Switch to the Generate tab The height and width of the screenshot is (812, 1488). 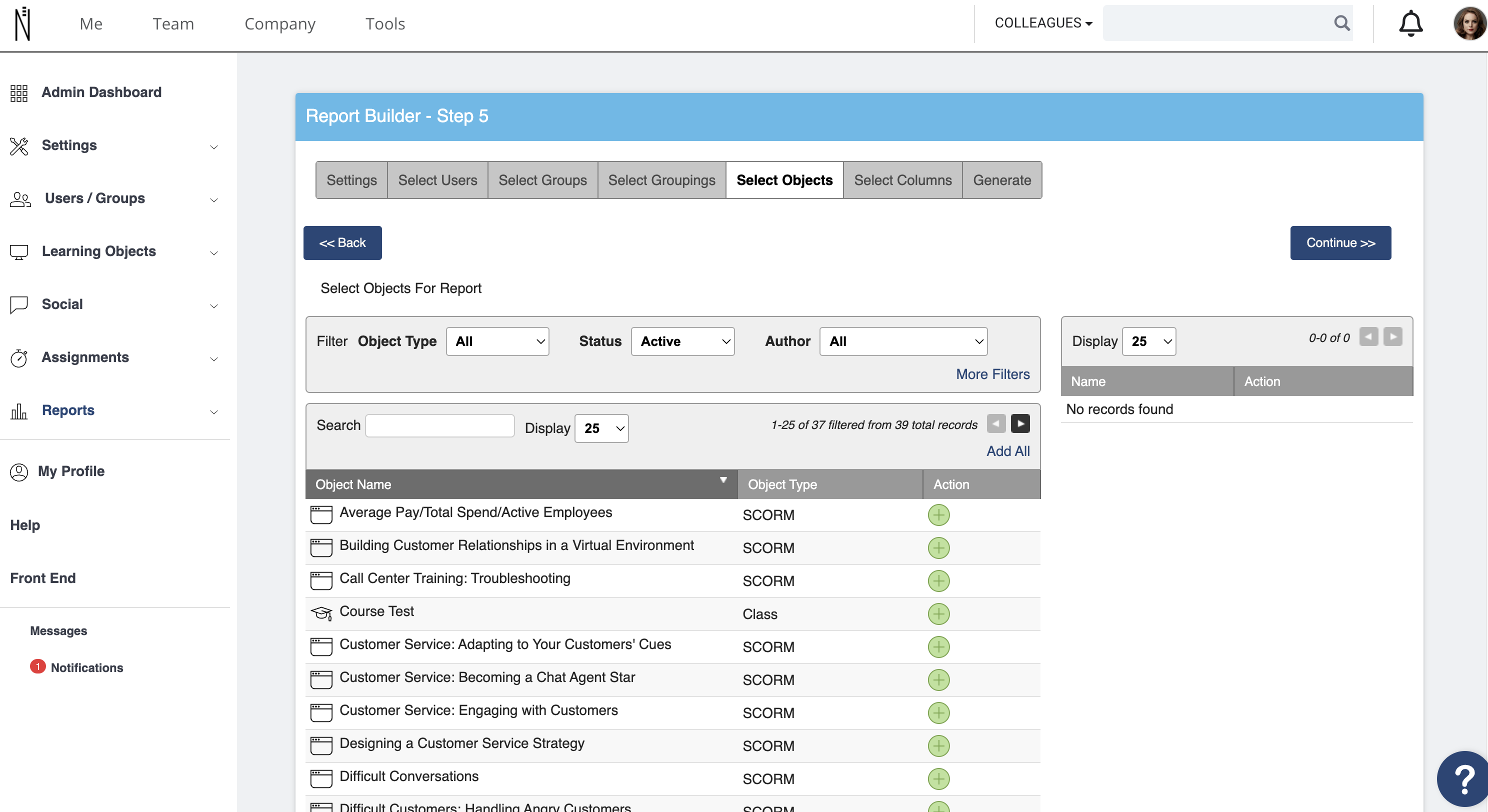pos(1001,180)
